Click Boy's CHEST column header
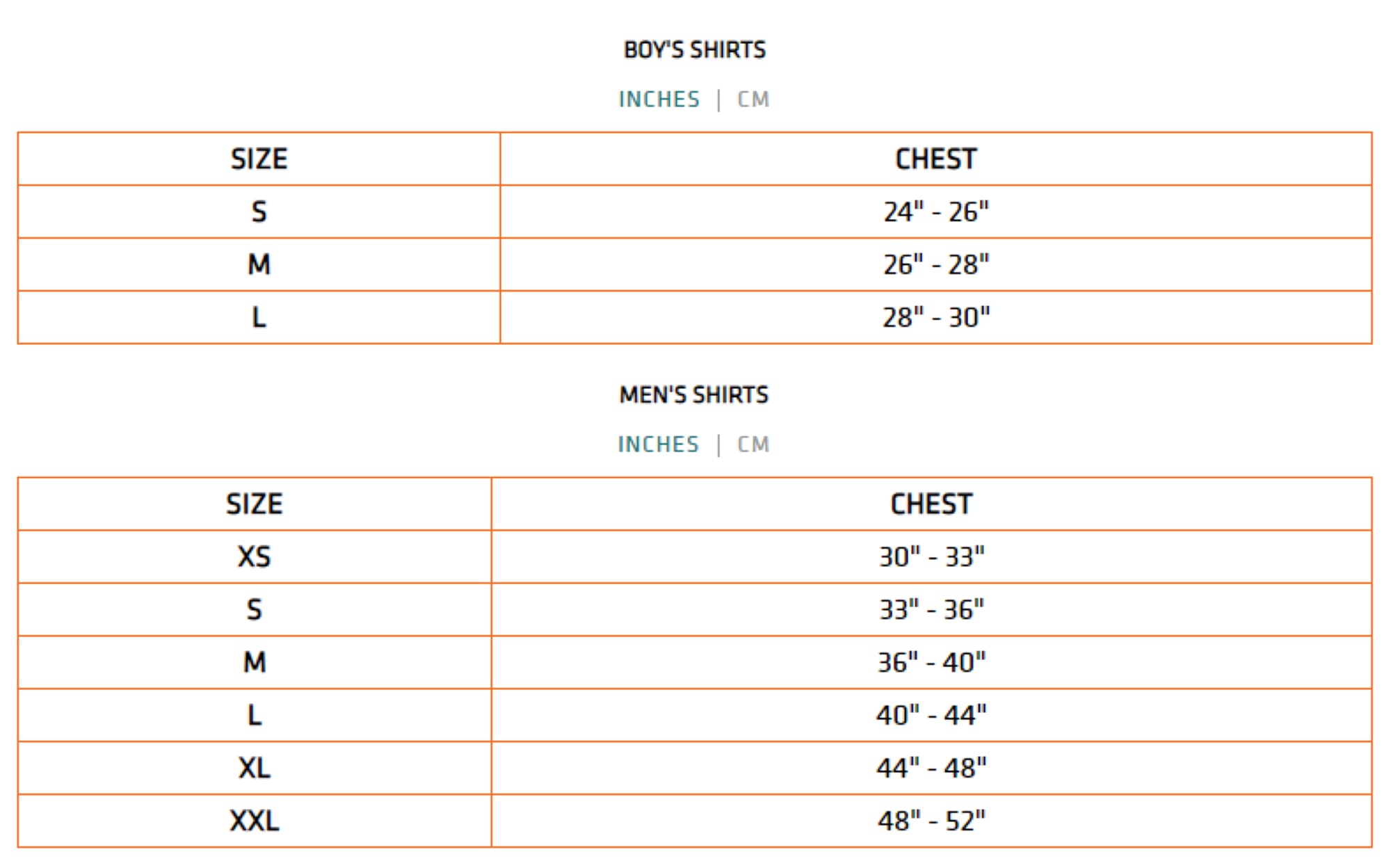 (936, 159)
